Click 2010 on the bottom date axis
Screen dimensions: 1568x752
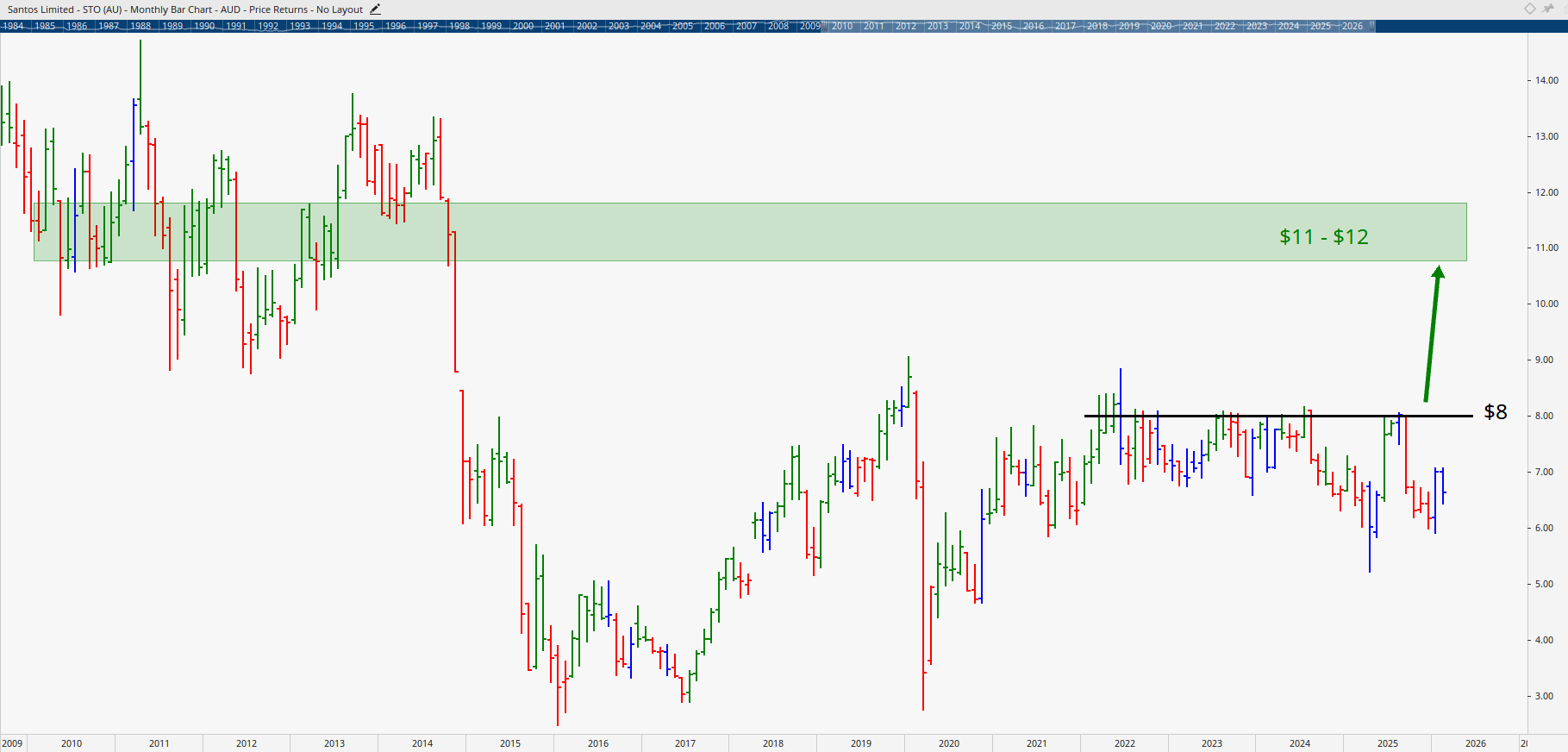[x=72, y=743]
